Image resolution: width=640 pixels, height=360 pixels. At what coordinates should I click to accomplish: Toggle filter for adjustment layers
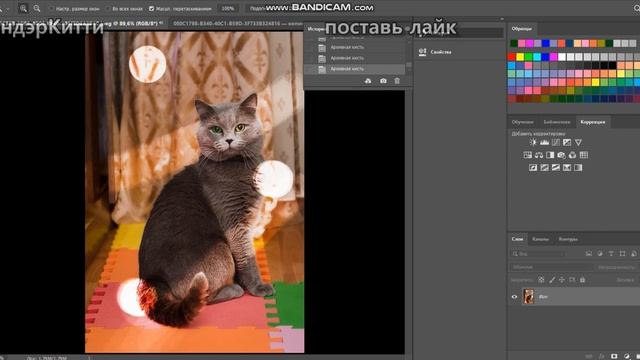pyautogui.click(x=600, y=253)
